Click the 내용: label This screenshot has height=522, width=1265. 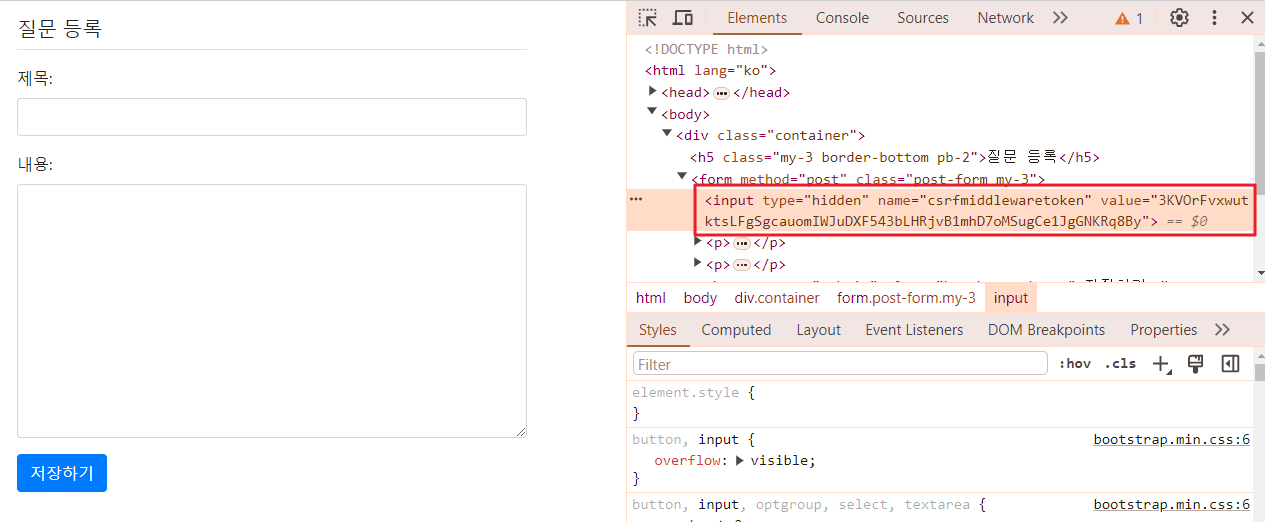tap(35, 164)
